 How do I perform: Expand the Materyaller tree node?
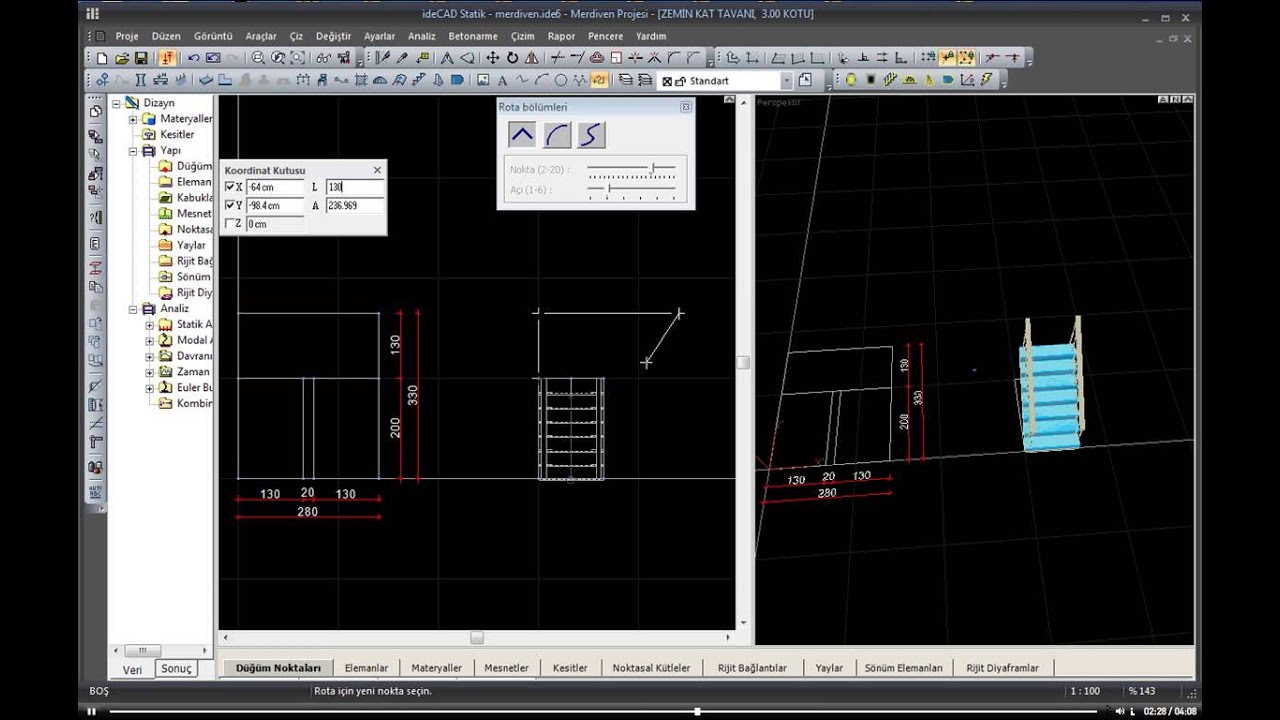pos(133,119)
